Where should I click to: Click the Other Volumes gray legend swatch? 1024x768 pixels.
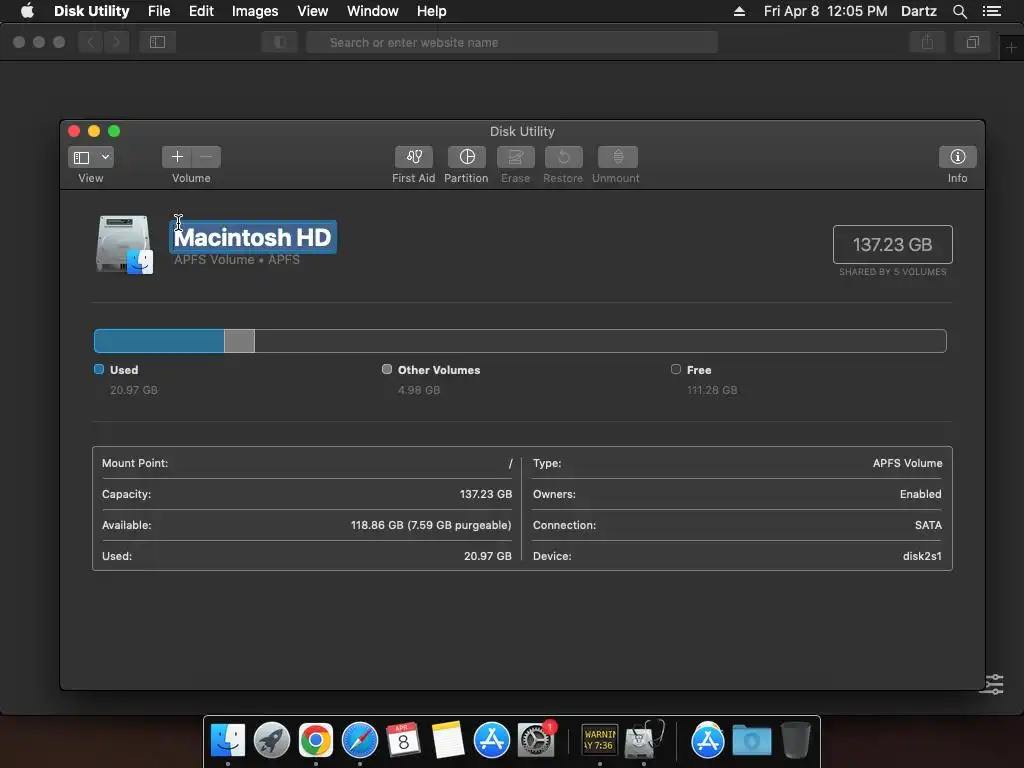(x=387, y=370)
